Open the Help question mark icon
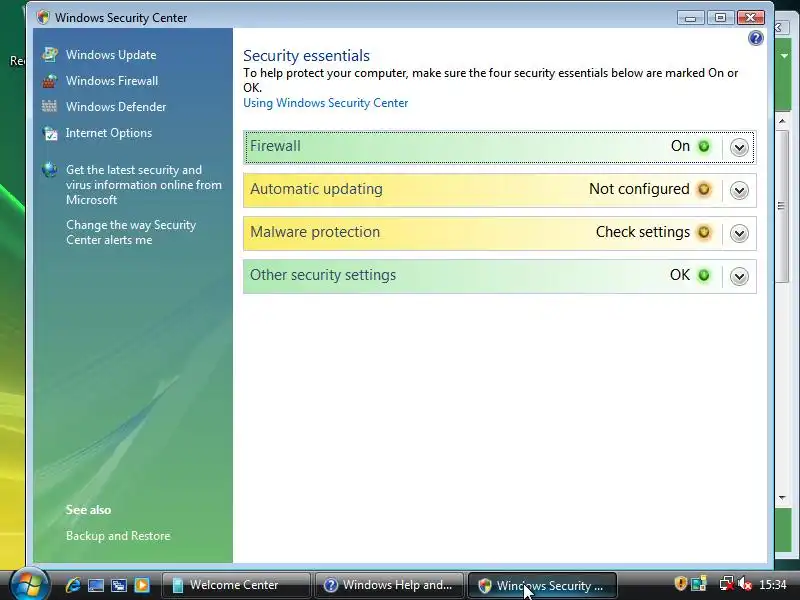Screen dimensions: 800x600 tap(756, 38)
